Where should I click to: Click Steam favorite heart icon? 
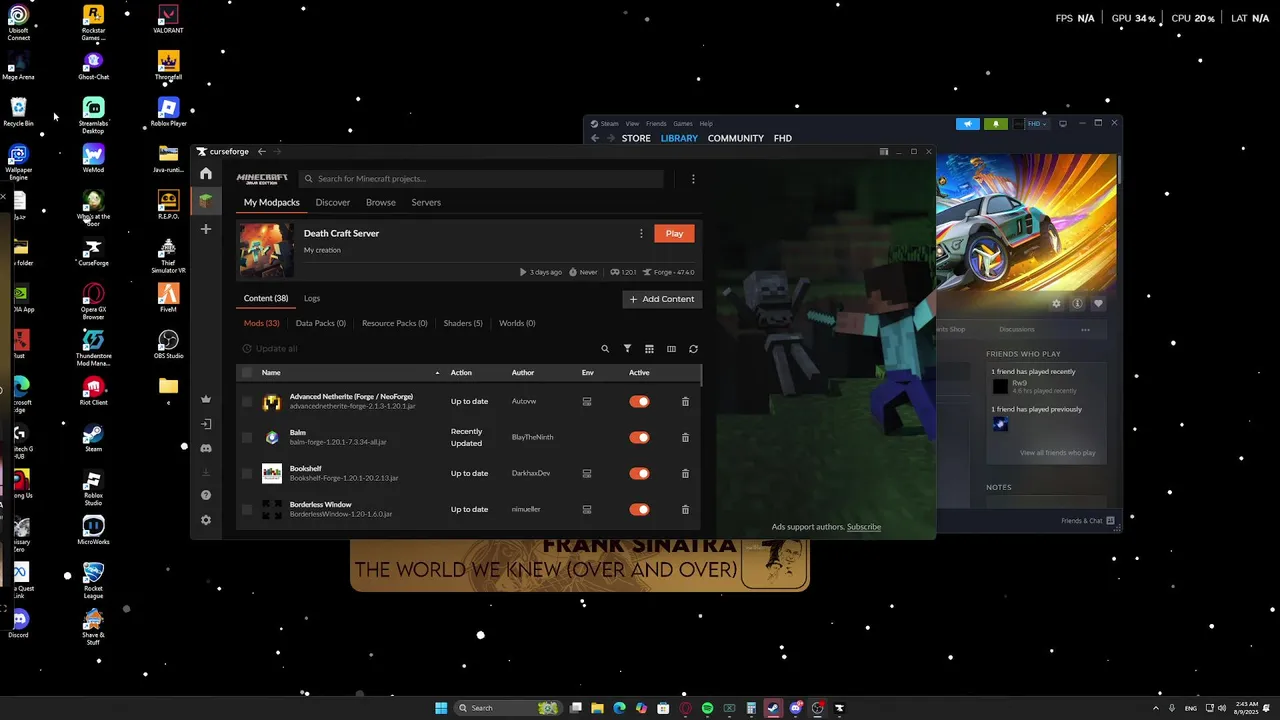(1098, 304)
